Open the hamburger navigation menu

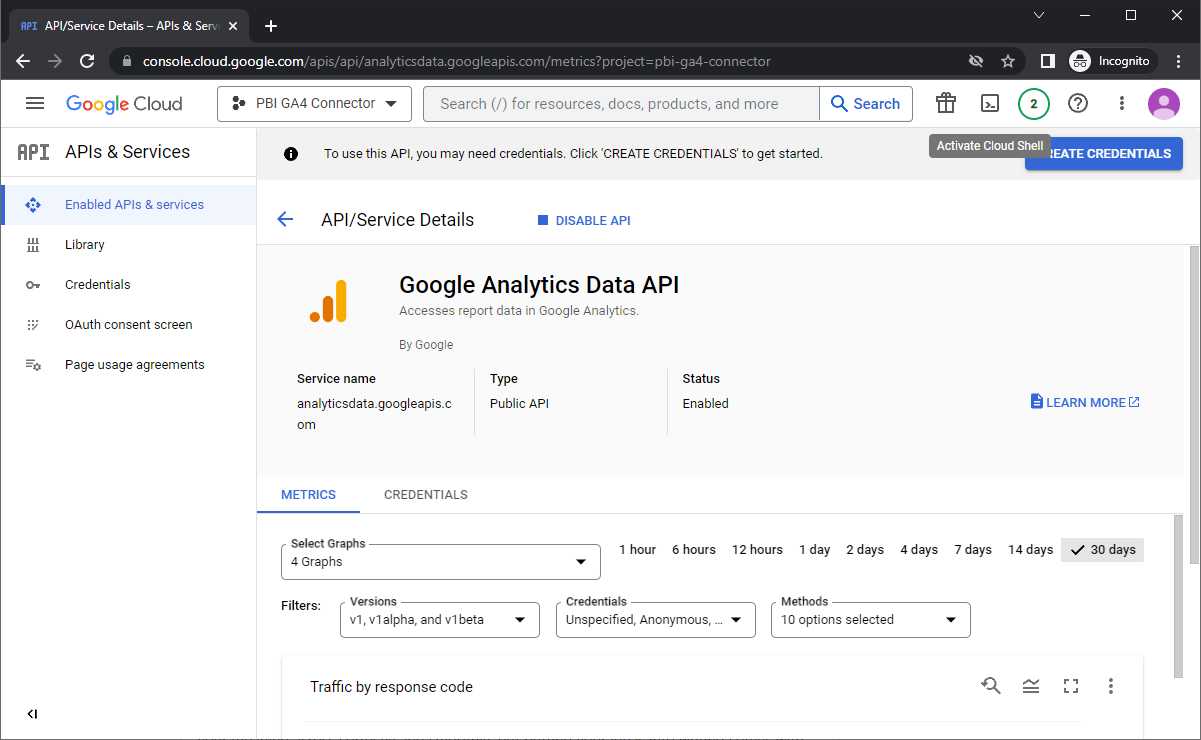[x=35, y=103]
